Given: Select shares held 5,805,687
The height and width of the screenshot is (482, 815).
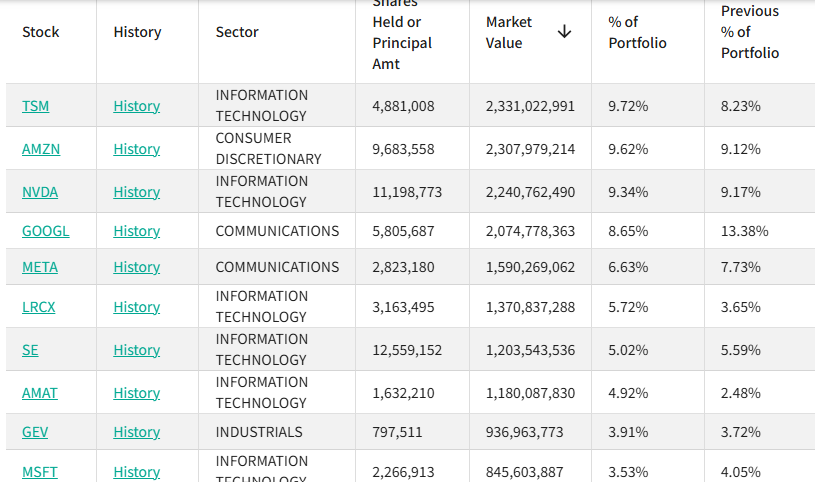Looking at the screenshot, I should [403, 231].
